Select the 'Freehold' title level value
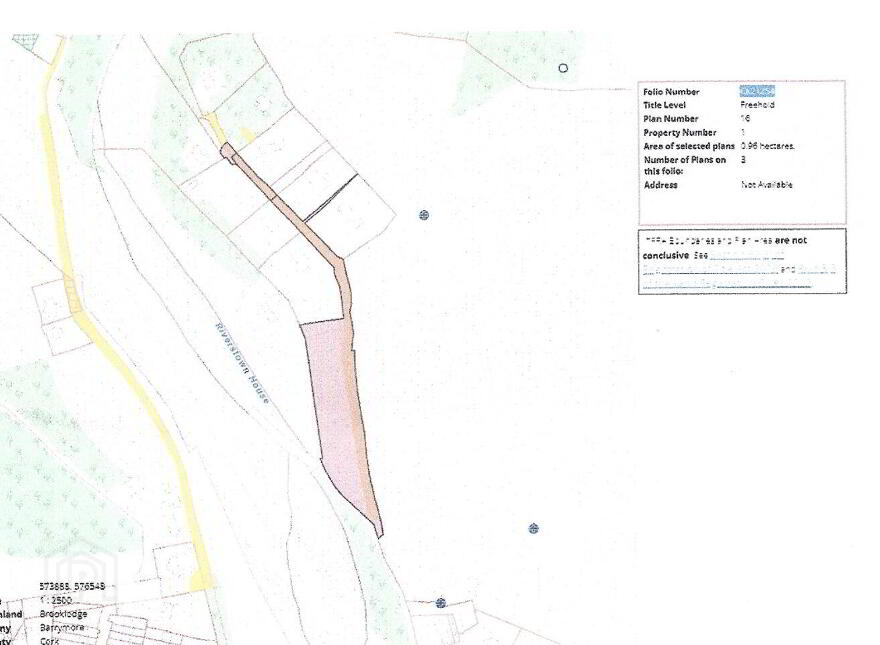Screen dimensions: 880x645 point(757,105)
